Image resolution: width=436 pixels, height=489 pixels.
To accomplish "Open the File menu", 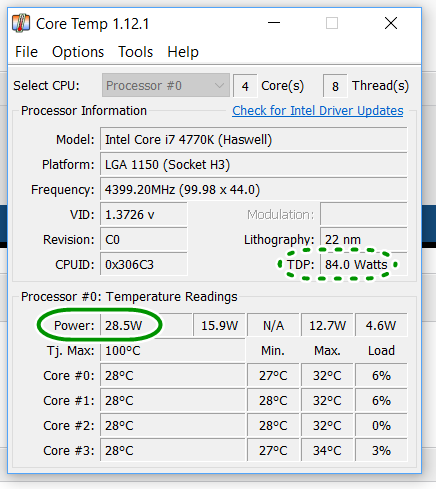I will [26, 52].
